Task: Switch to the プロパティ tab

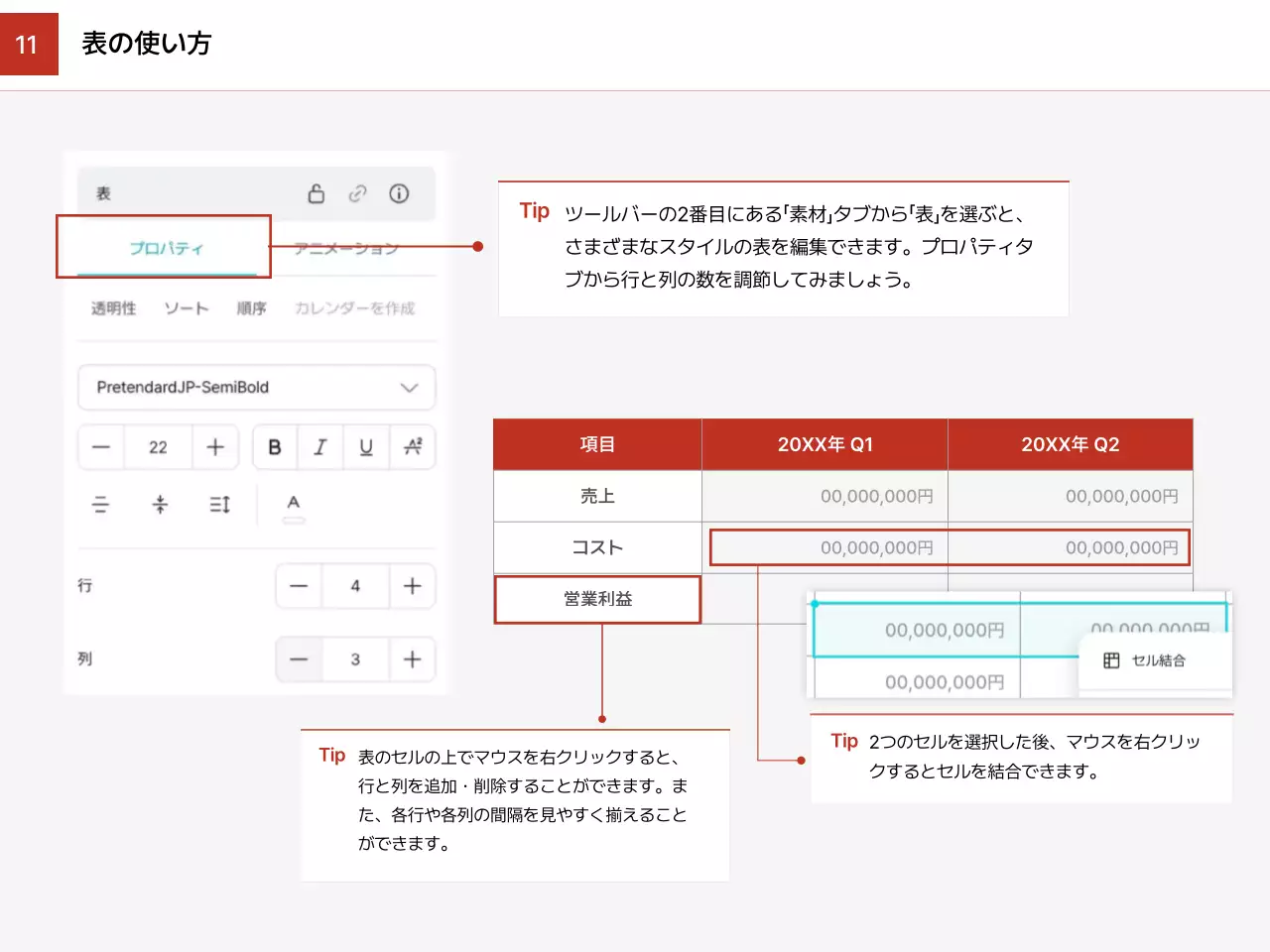Action: click(166, 248)
